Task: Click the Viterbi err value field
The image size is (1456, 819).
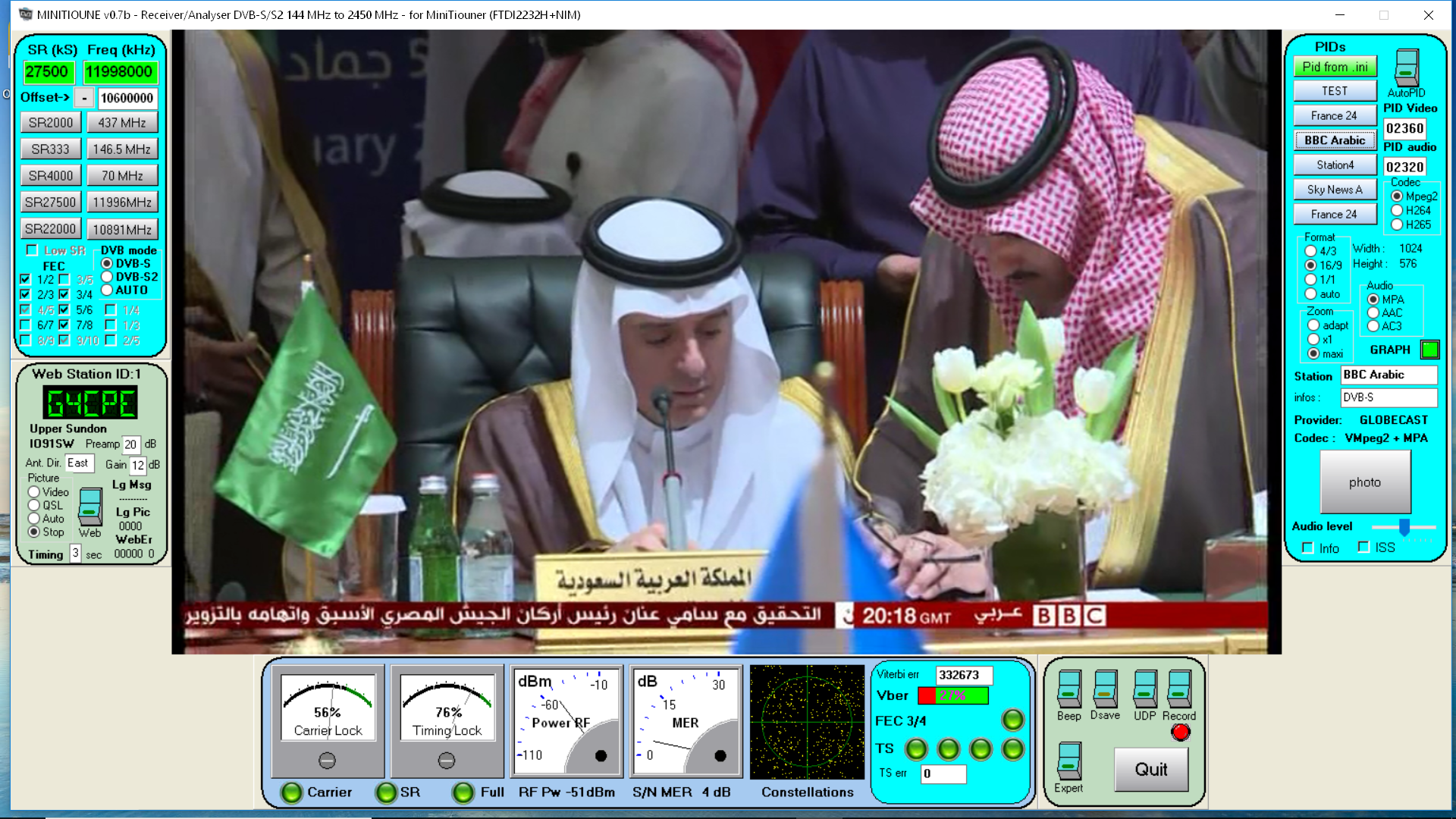Action: coord(965,675)
